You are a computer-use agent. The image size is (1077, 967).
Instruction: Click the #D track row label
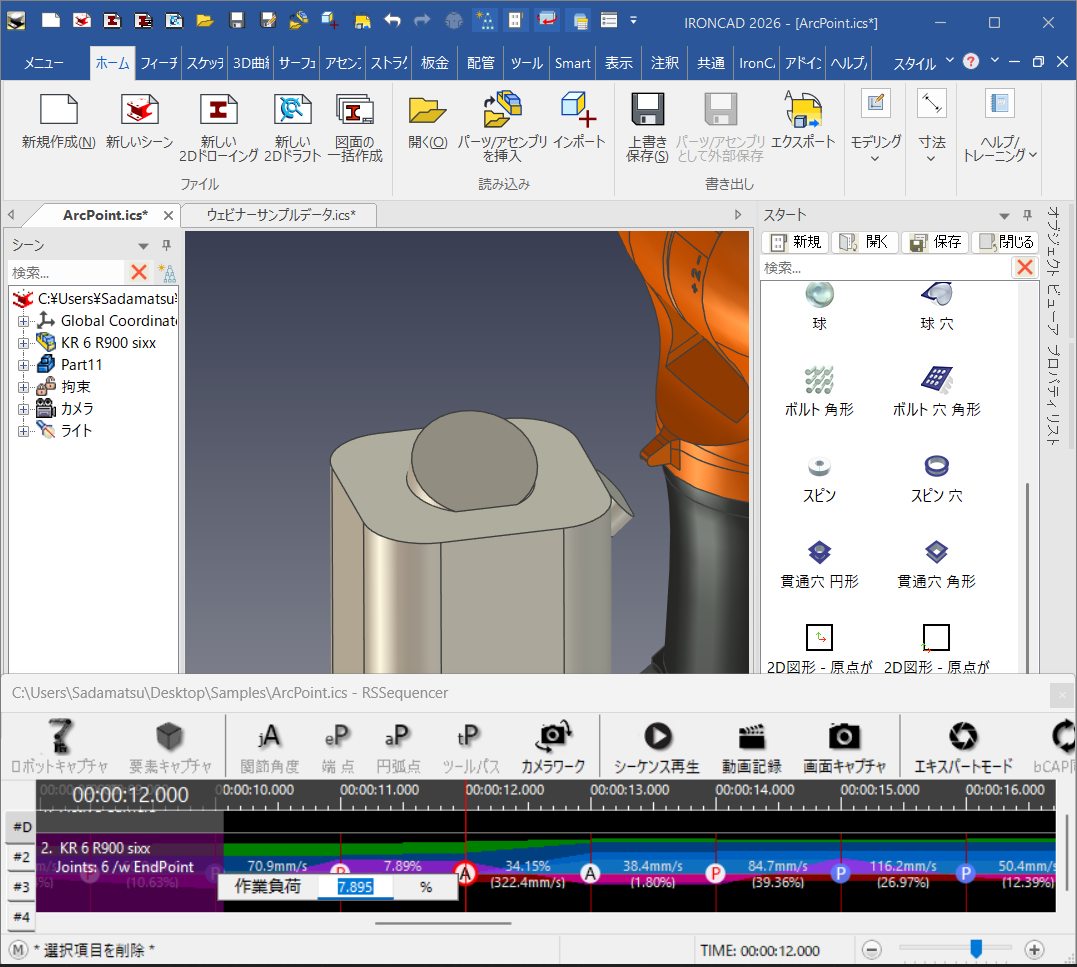point(21,826)
